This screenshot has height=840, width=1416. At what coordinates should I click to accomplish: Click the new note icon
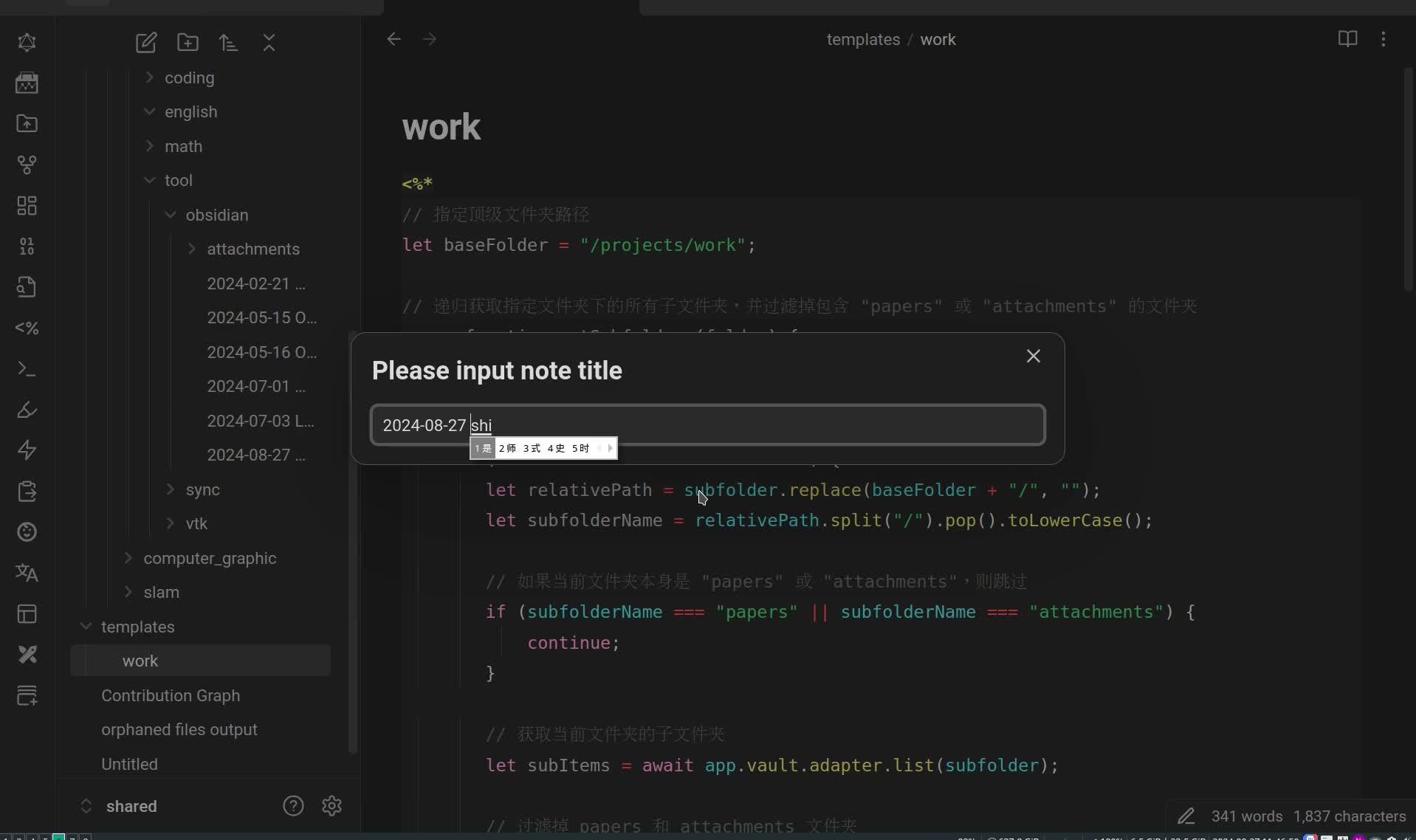(x=145, y=42)
